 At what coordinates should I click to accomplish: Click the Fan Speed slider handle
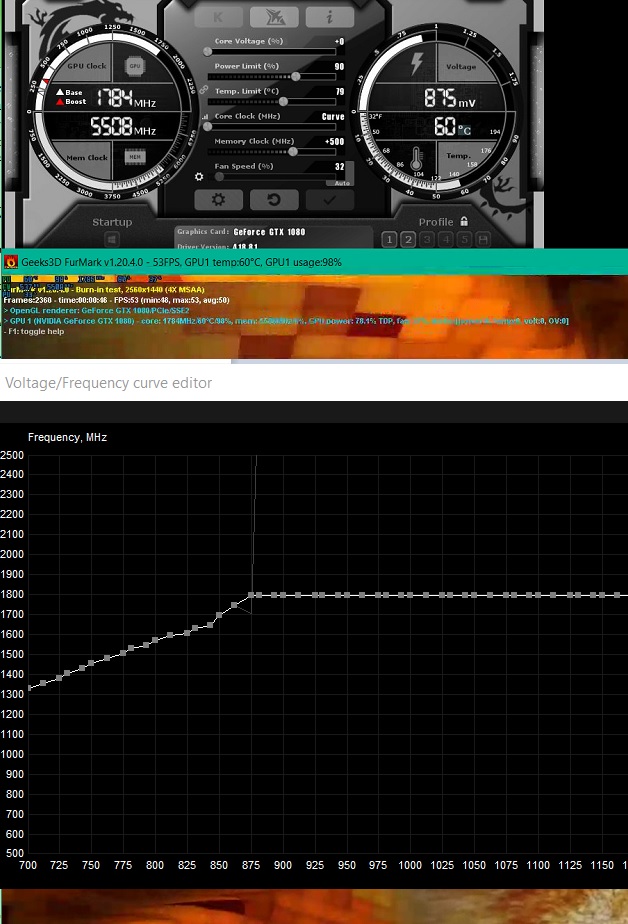point(219,177)
